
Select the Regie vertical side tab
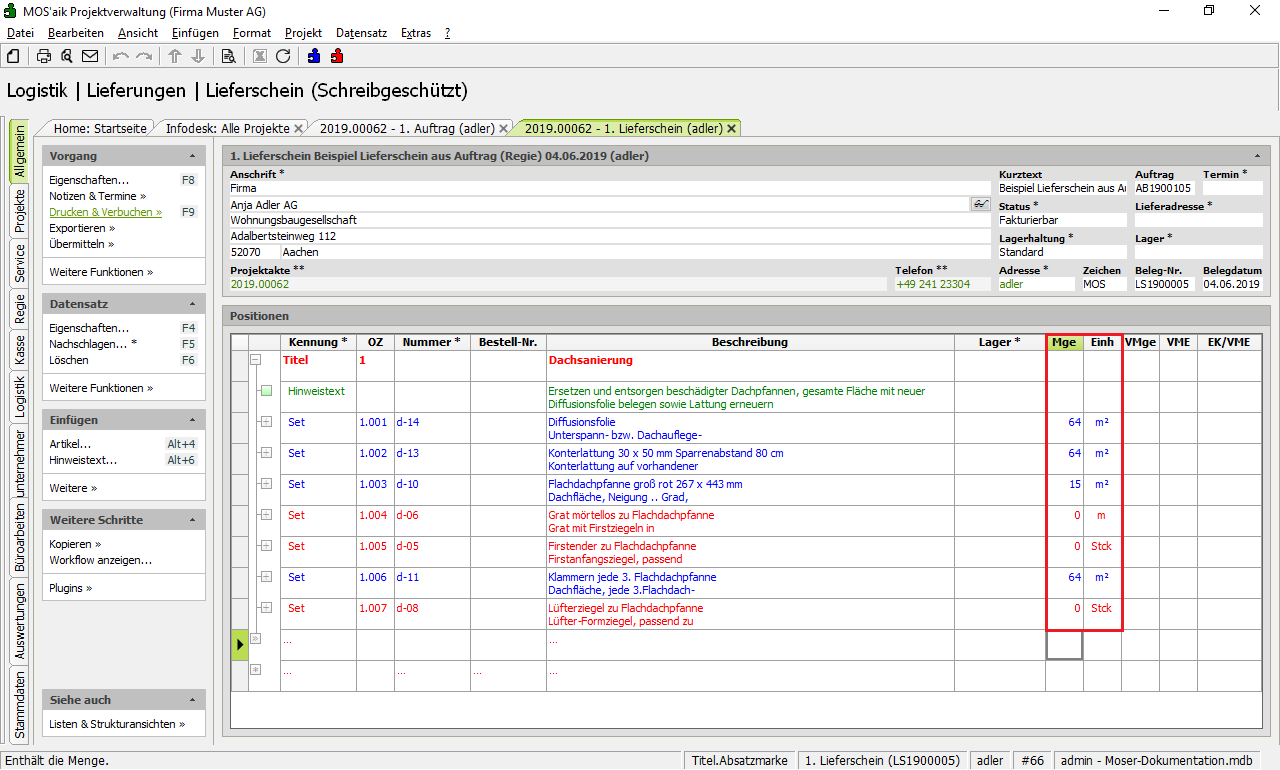pyautogui.click(x=19, y=310)
